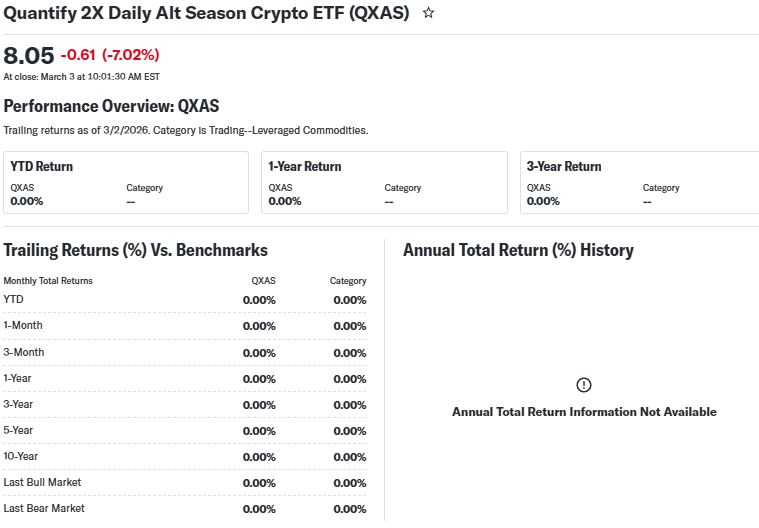This screenshot has width=759, height=528.
Task: Click the exclamation icon in Annual Return section
Action: (584, 385)
